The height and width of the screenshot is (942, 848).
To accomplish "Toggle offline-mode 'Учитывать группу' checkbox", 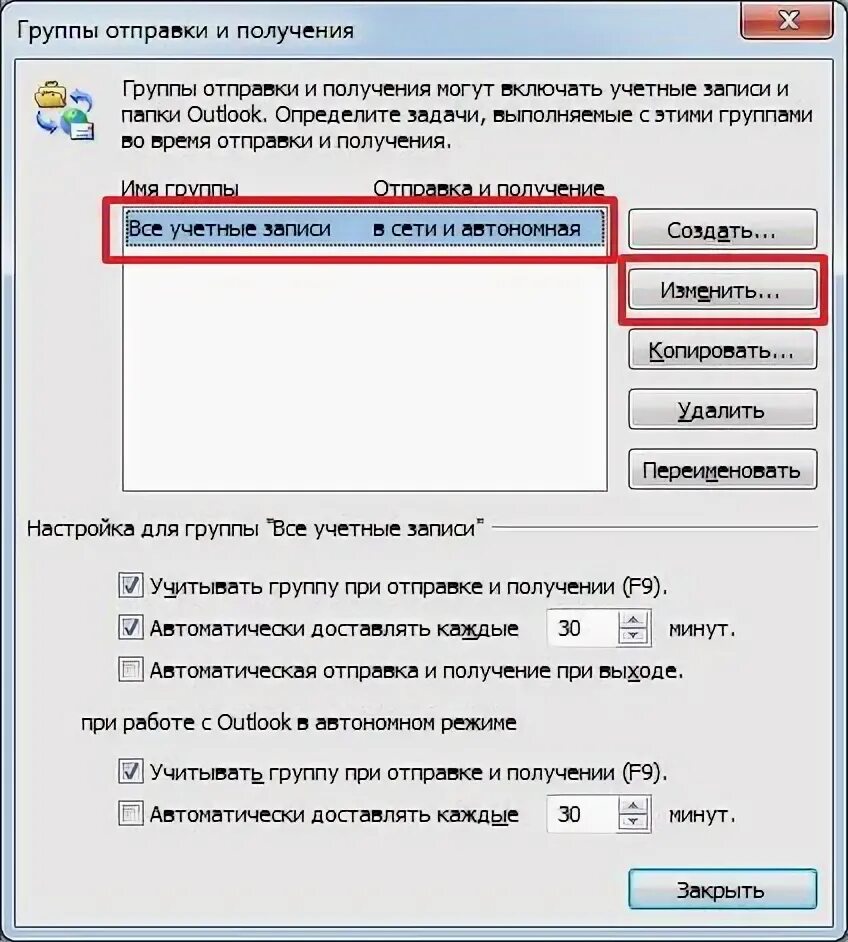I will click(x=130, y=771).
